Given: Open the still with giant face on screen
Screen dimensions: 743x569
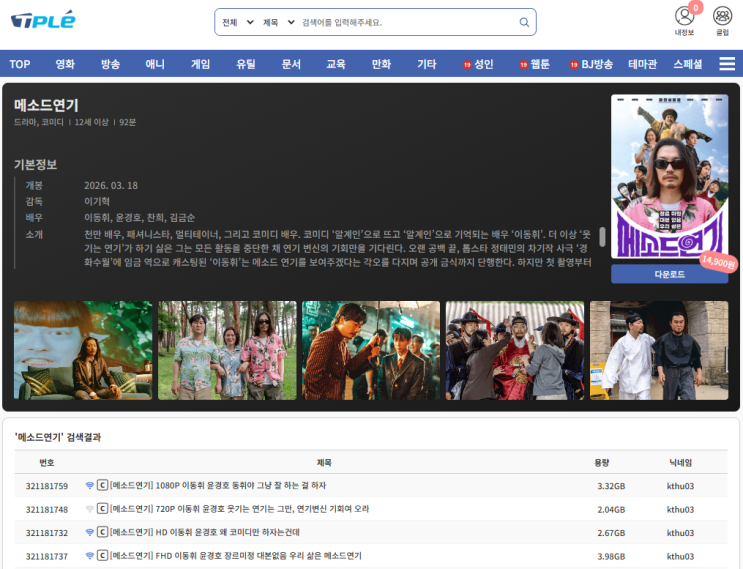Looking at the screenshot, I should (83, 351).
